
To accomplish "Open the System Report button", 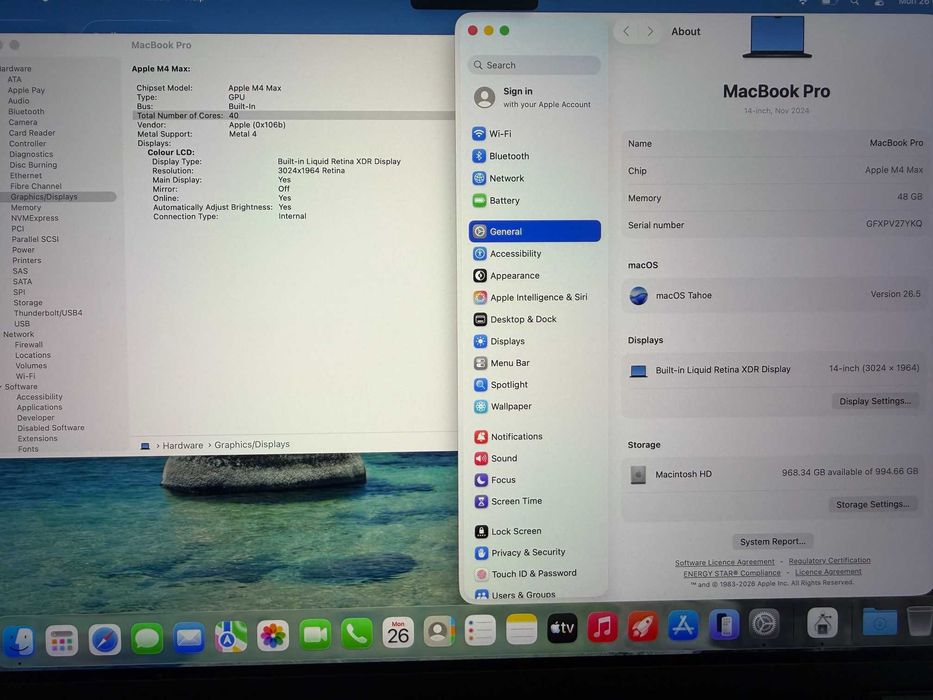I will click(772, 541).
